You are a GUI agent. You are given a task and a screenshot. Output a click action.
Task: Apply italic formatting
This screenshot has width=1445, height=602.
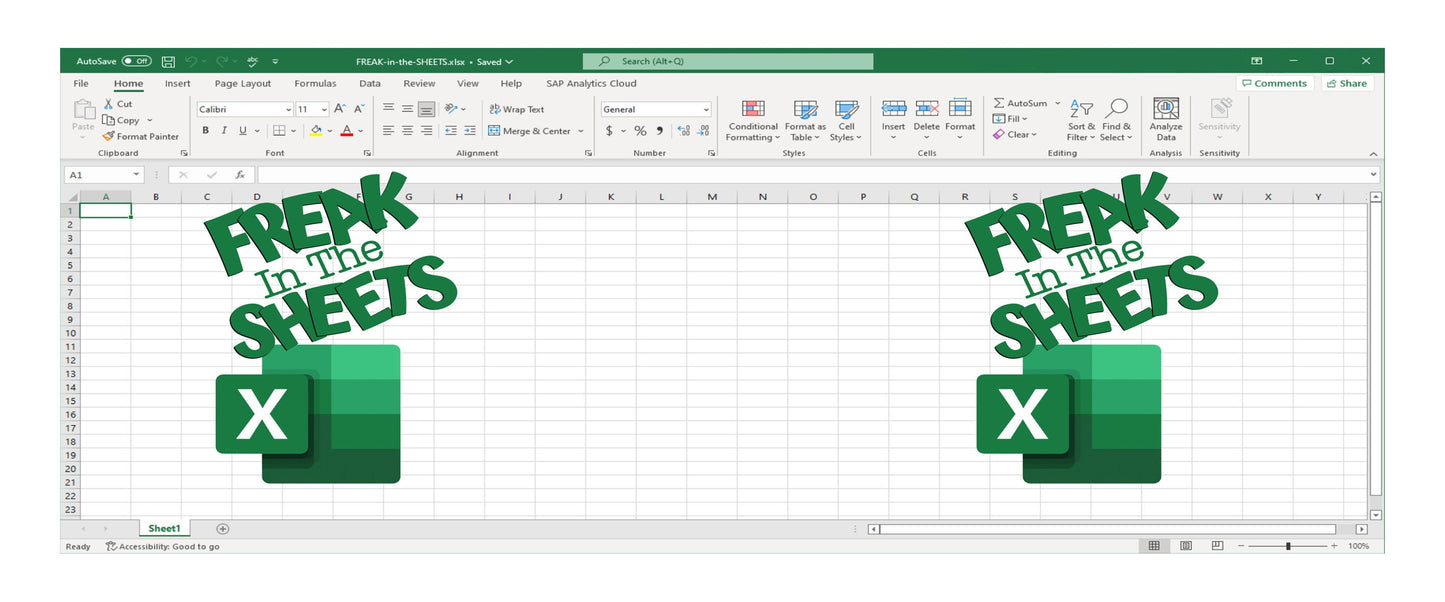click(x=223, y=130)
